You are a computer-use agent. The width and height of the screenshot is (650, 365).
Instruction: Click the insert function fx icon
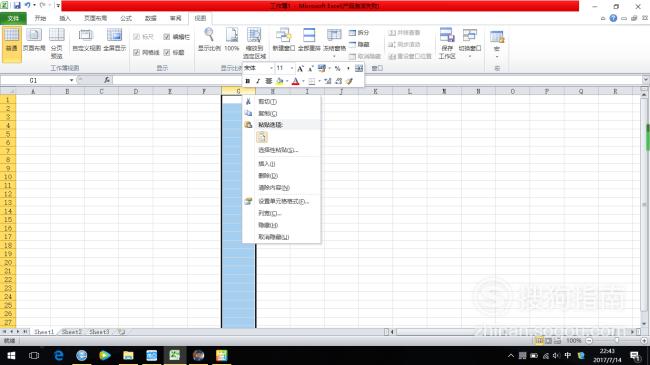point(107,80)
